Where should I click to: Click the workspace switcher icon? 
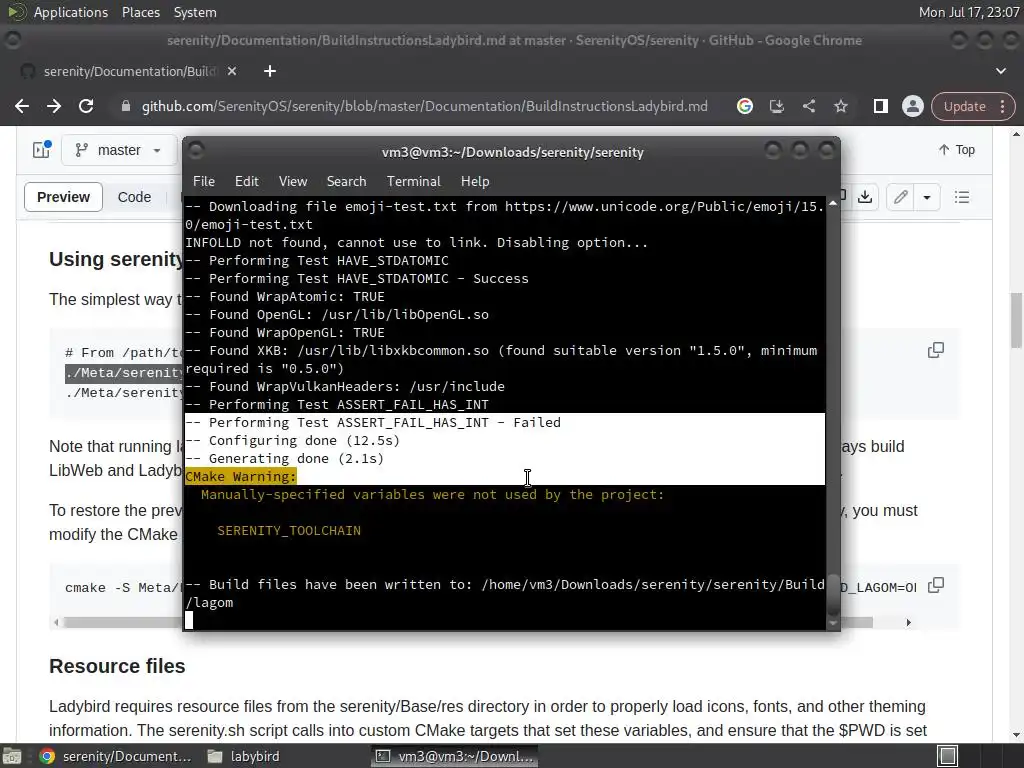click(x=948, y=756)
